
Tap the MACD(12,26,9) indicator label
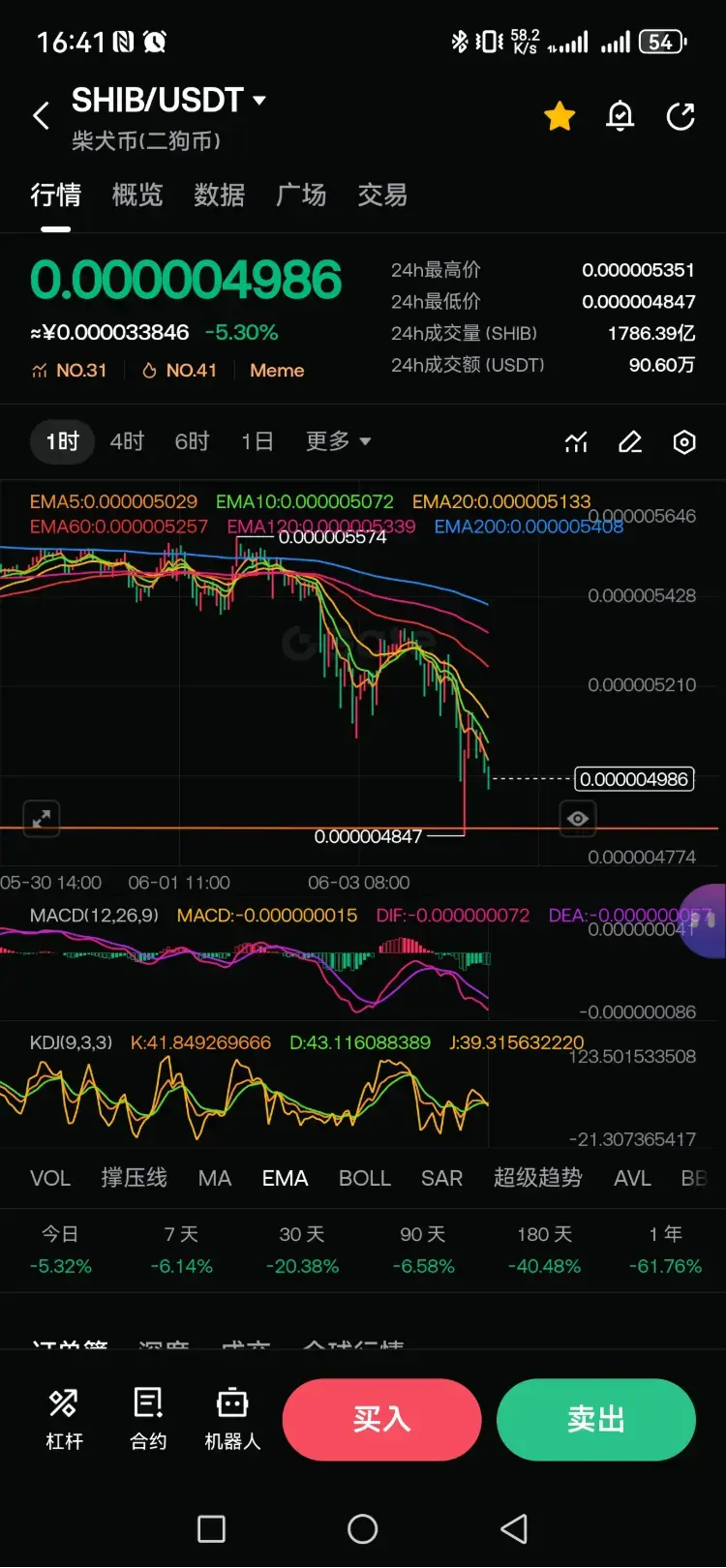click(x=94, y=915)
